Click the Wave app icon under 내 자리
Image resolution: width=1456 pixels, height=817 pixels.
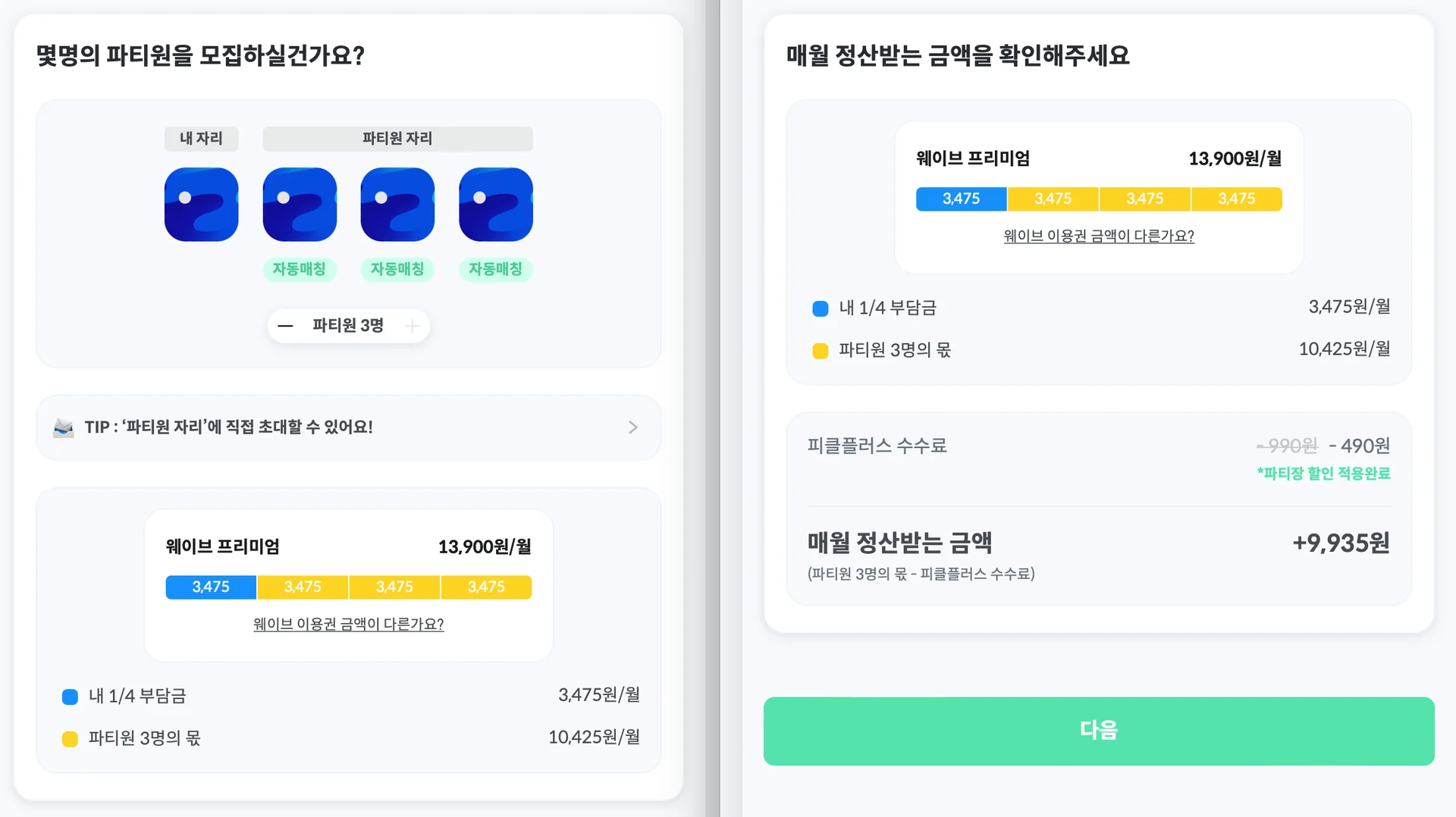tap(201, 204)
